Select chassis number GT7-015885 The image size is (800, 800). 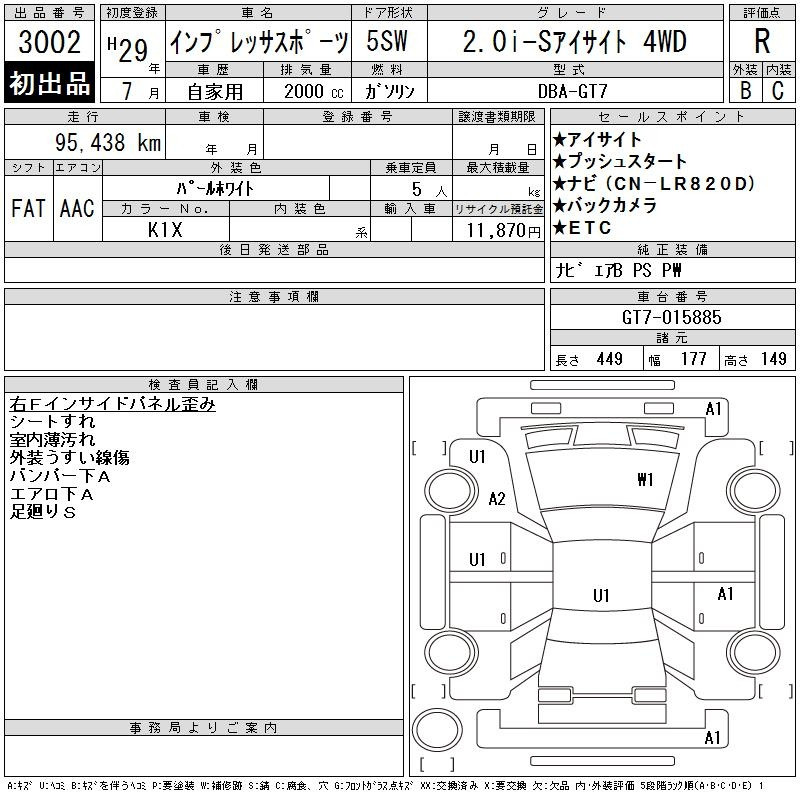coord(671,317)
